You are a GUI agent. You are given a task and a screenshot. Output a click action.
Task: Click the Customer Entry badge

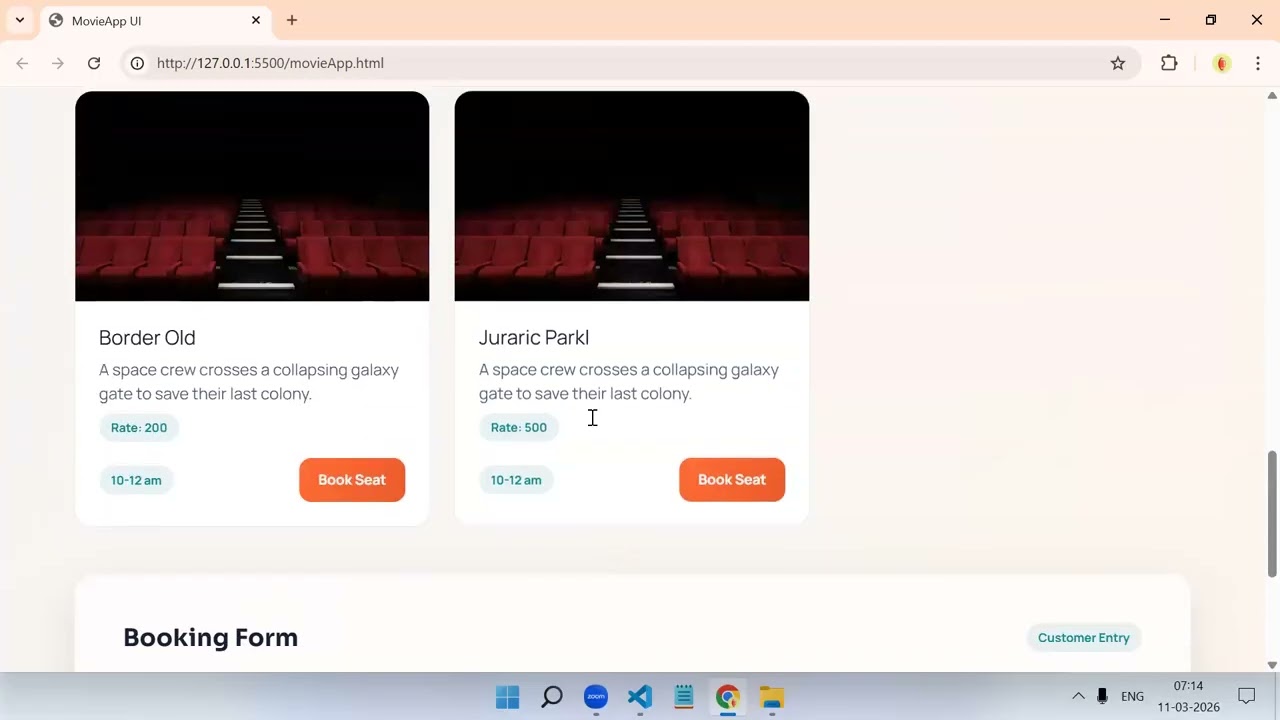(x=1084, y=638)
